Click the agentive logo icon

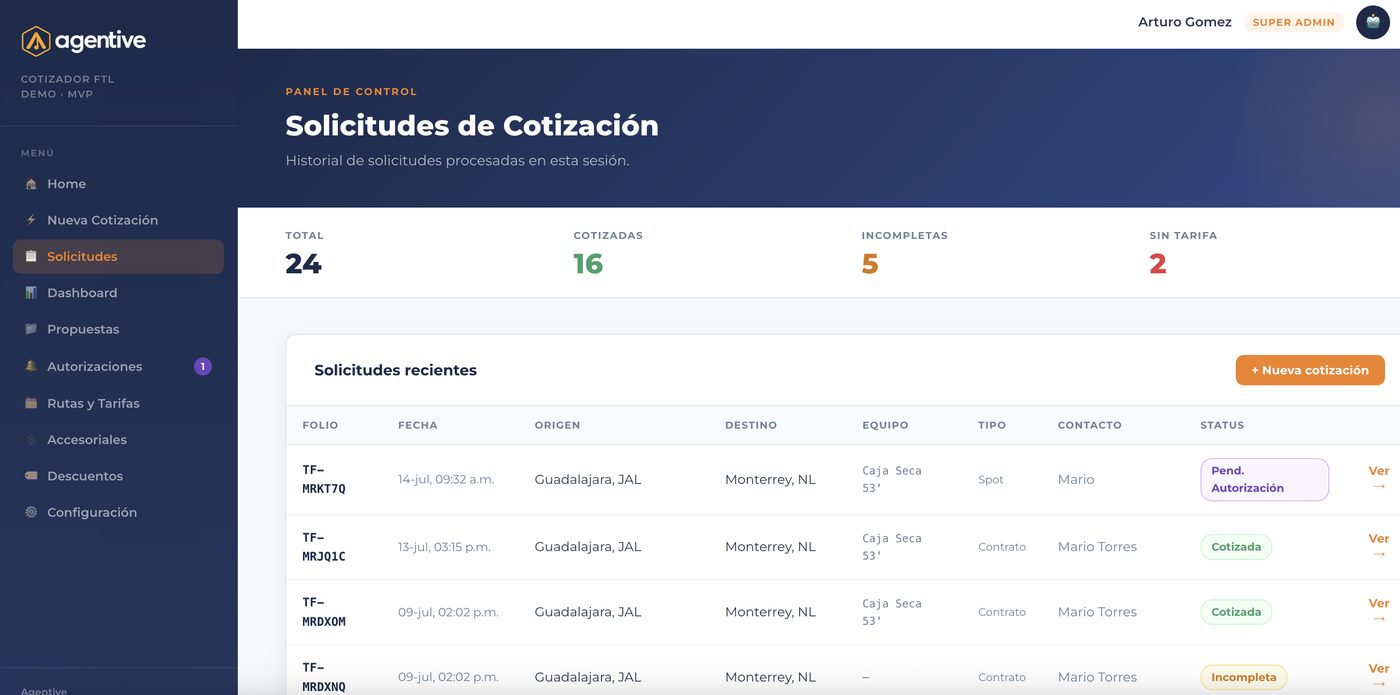[36, 41]
